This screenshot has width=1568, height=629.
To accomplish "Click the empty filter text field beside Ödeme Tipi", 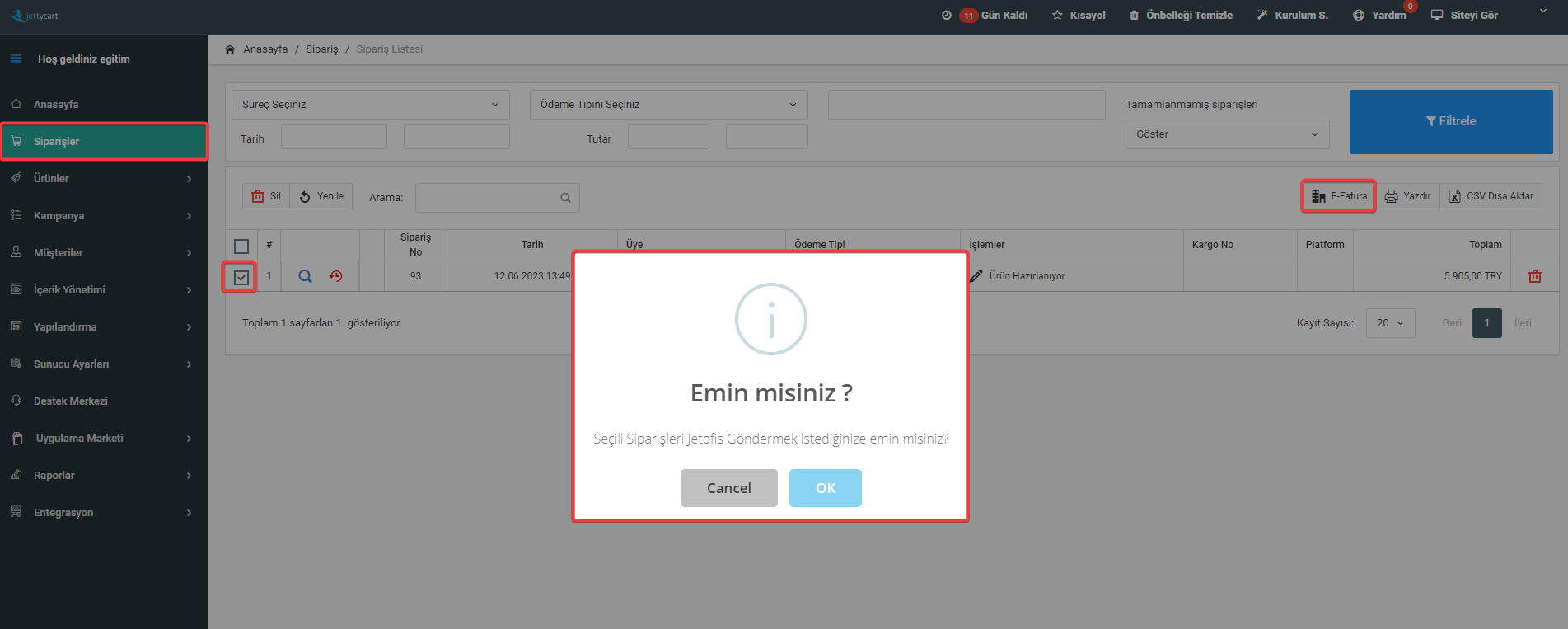I will [967, 105].
